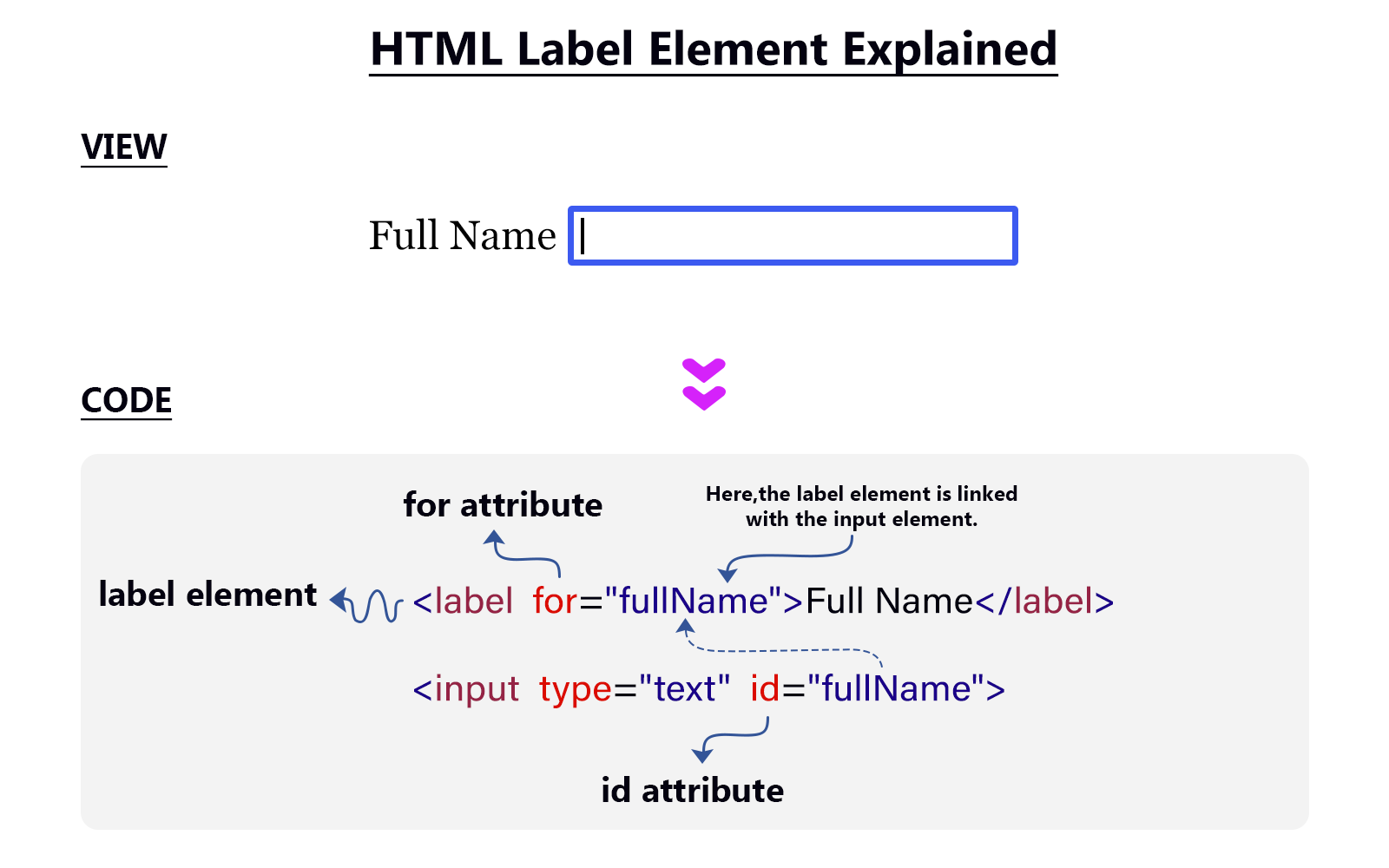Click the 'label element' caption
This screenshot has width=1389, height=868.
pyautogui.click(x=207, y=594)
